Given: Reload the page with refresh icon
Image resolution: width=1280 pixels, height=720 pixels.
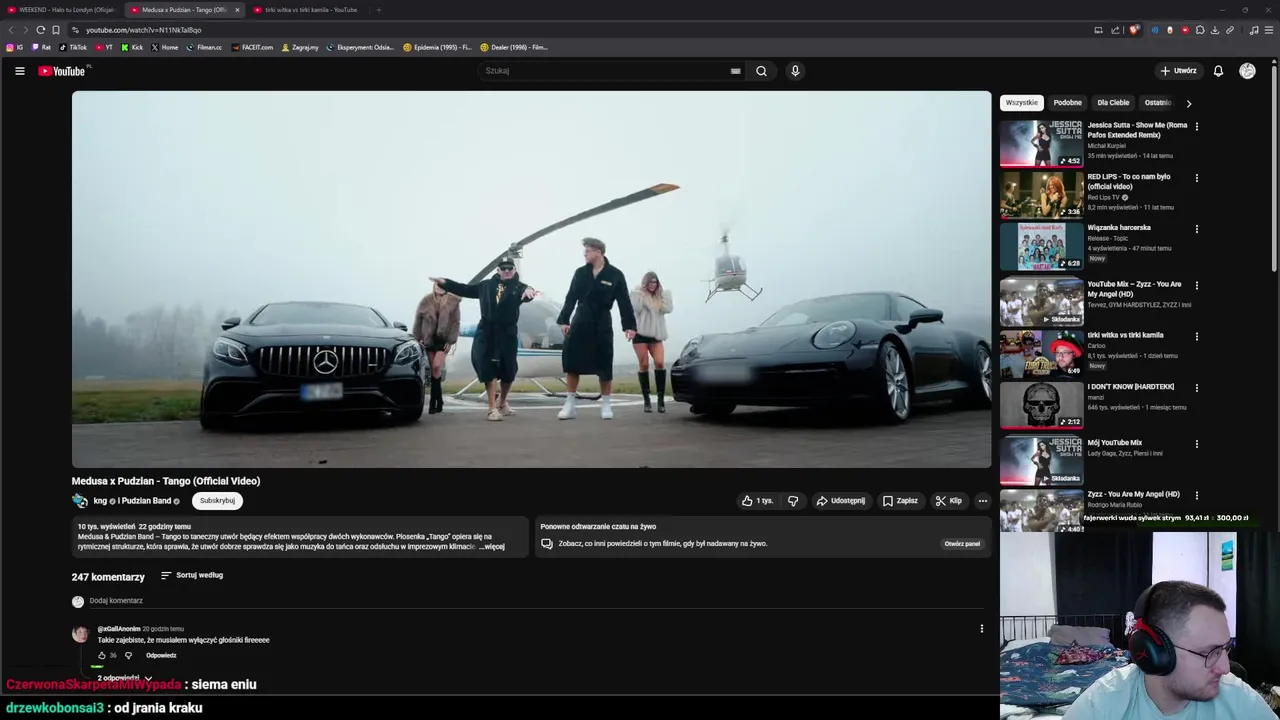Looking at the screenshot, I should coord(40,30).
